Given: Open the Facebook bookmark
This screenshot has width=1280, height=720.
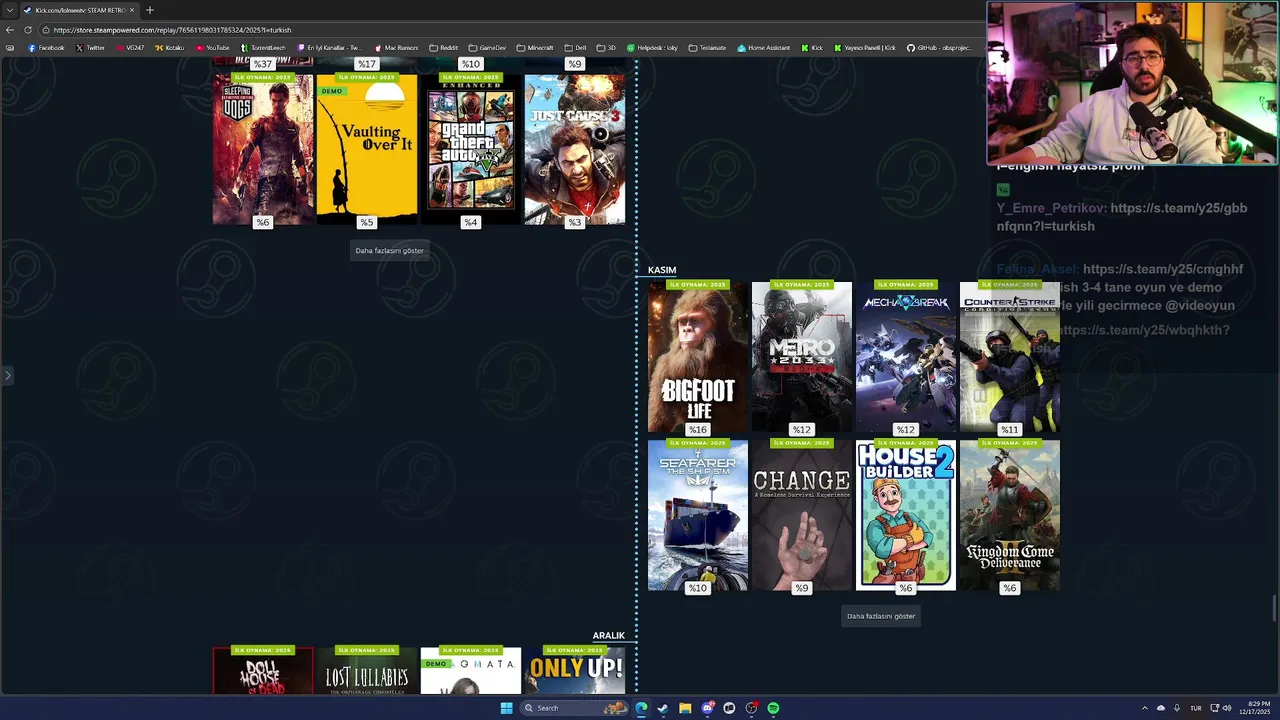Looking at the screenshot, I should point(46,48).
